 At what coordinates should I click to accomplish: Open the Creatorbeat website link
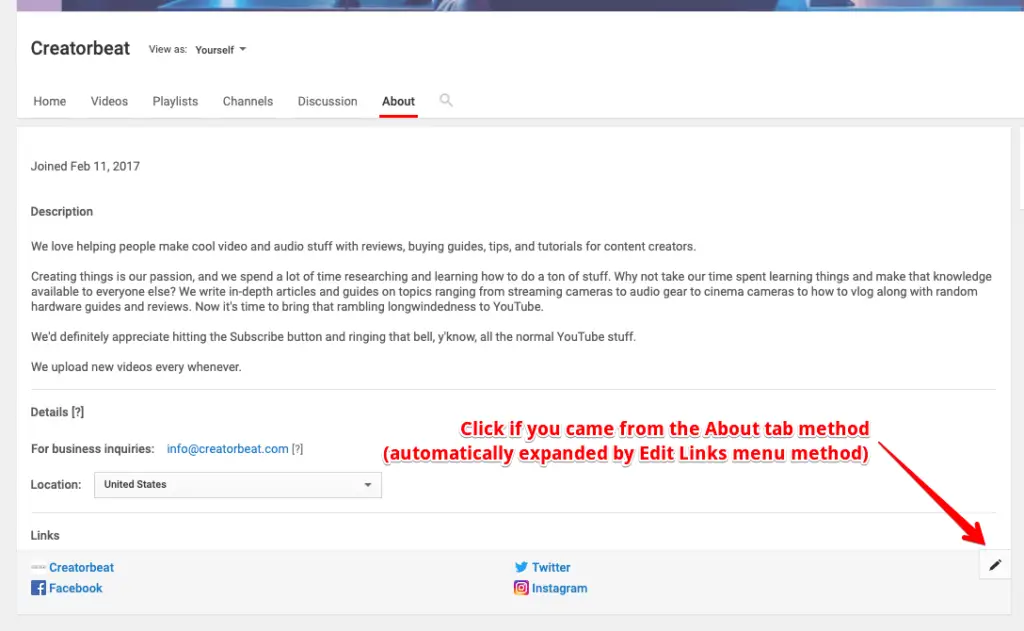(81, 568)
